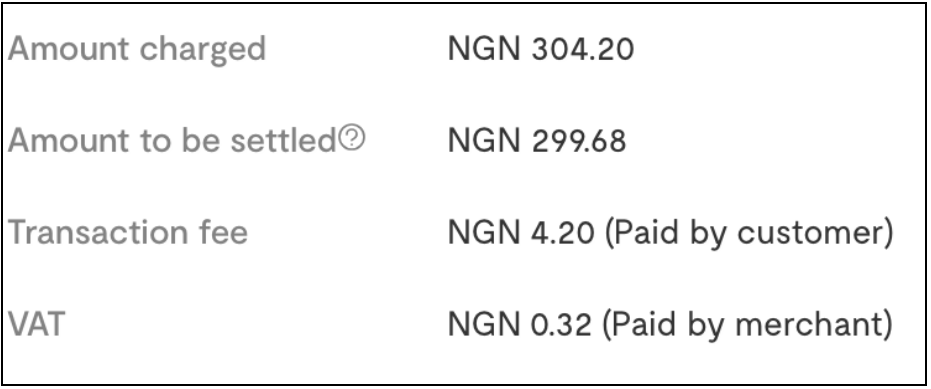931x389 pixels.
Task: Select the VAT label
Action: click(36, 324)
